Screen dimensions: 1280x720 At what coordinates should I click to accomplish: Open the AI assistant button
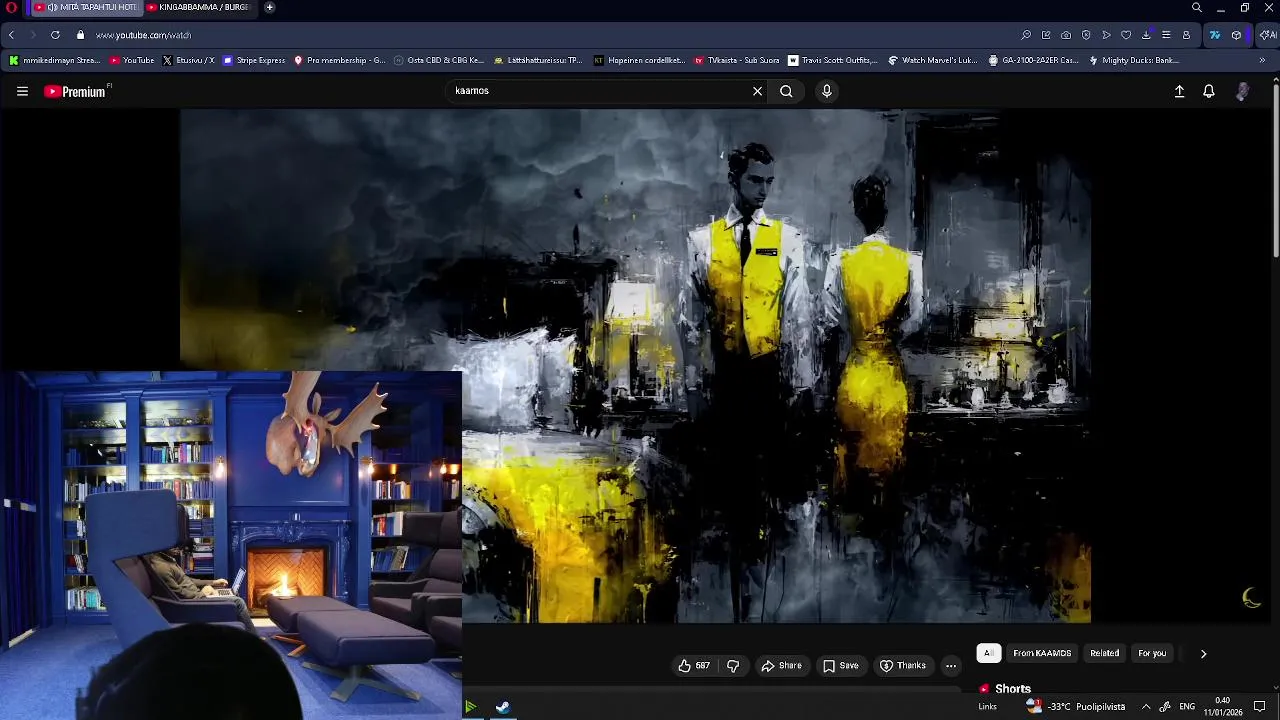click(x=1267, y=35)
